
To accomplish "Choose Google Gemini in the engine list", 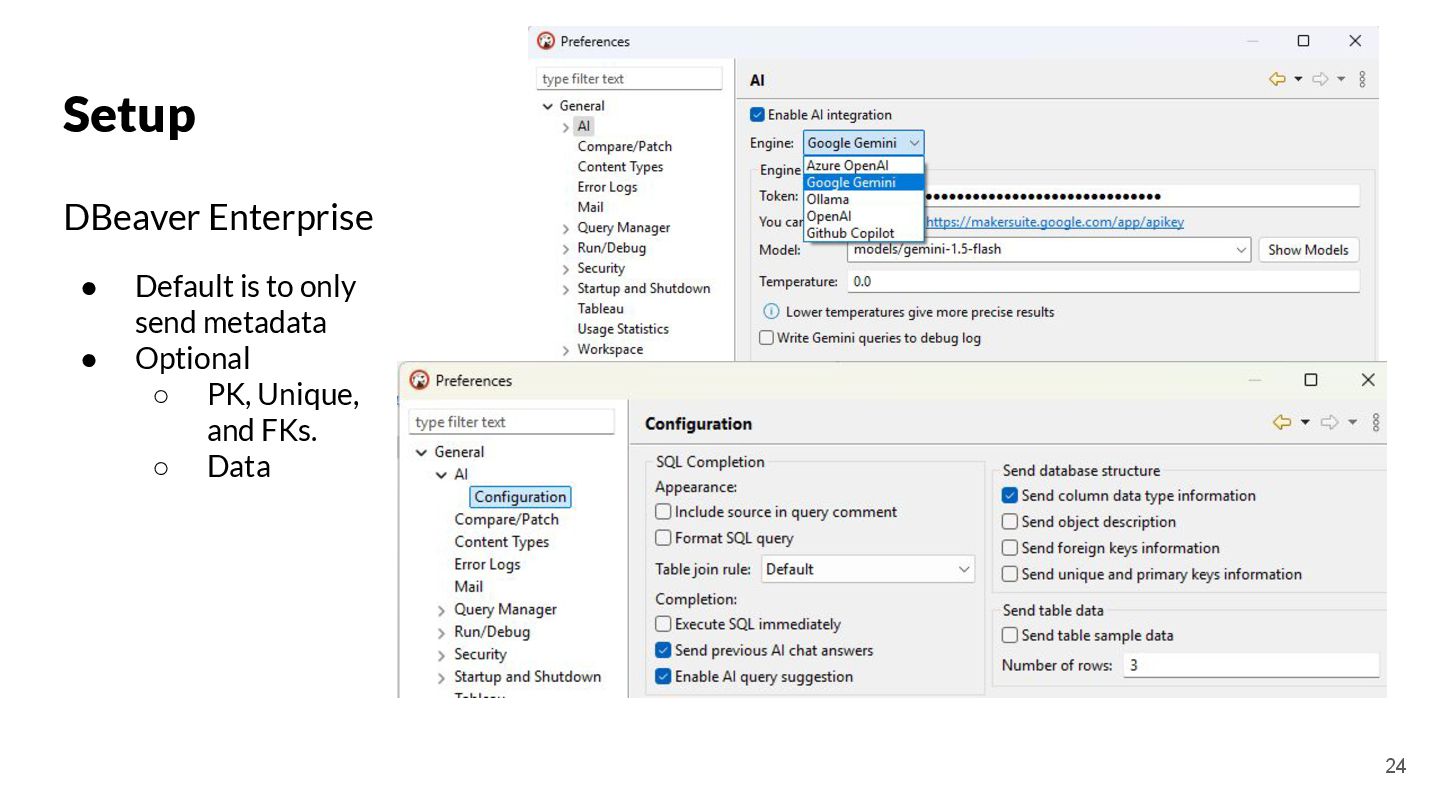I will 864,182.
